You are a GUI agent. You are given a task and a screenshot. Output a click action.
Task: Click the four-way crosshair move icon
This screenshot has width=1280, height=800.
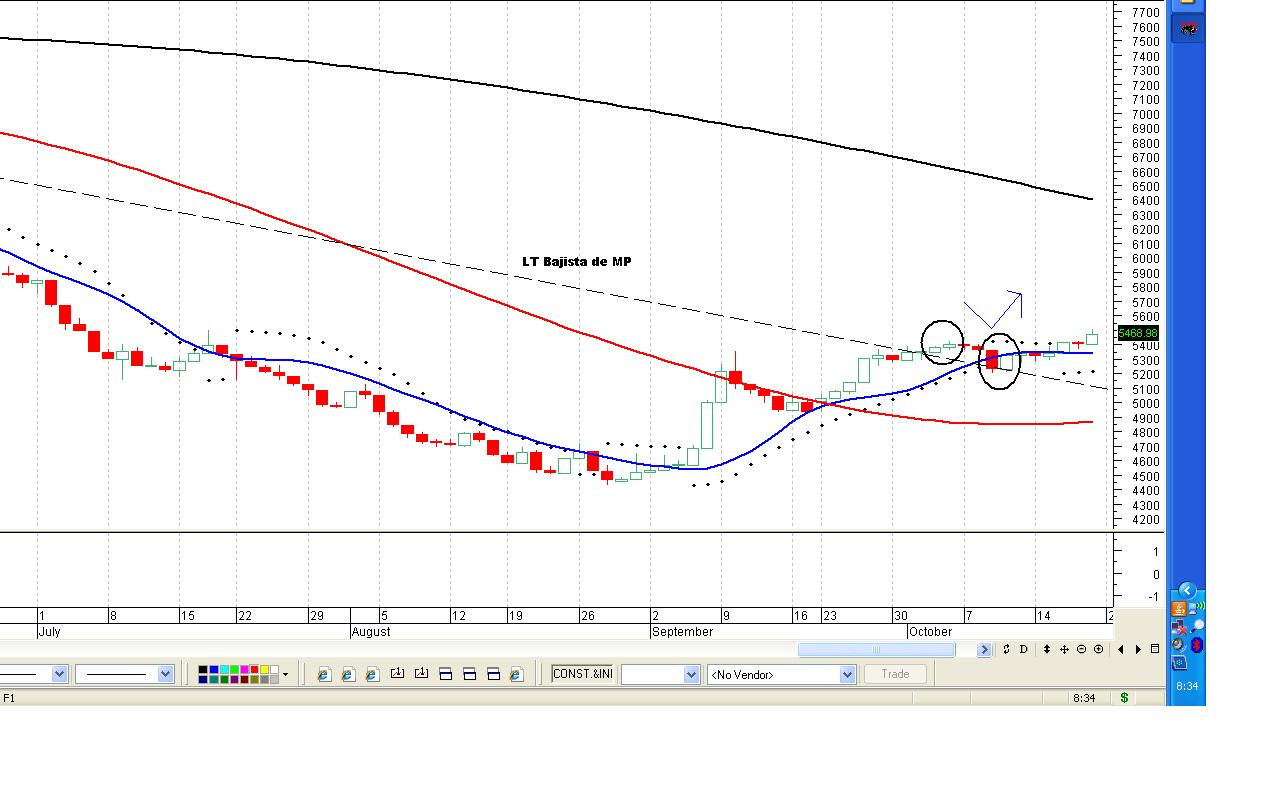(x=1064, y=649)
